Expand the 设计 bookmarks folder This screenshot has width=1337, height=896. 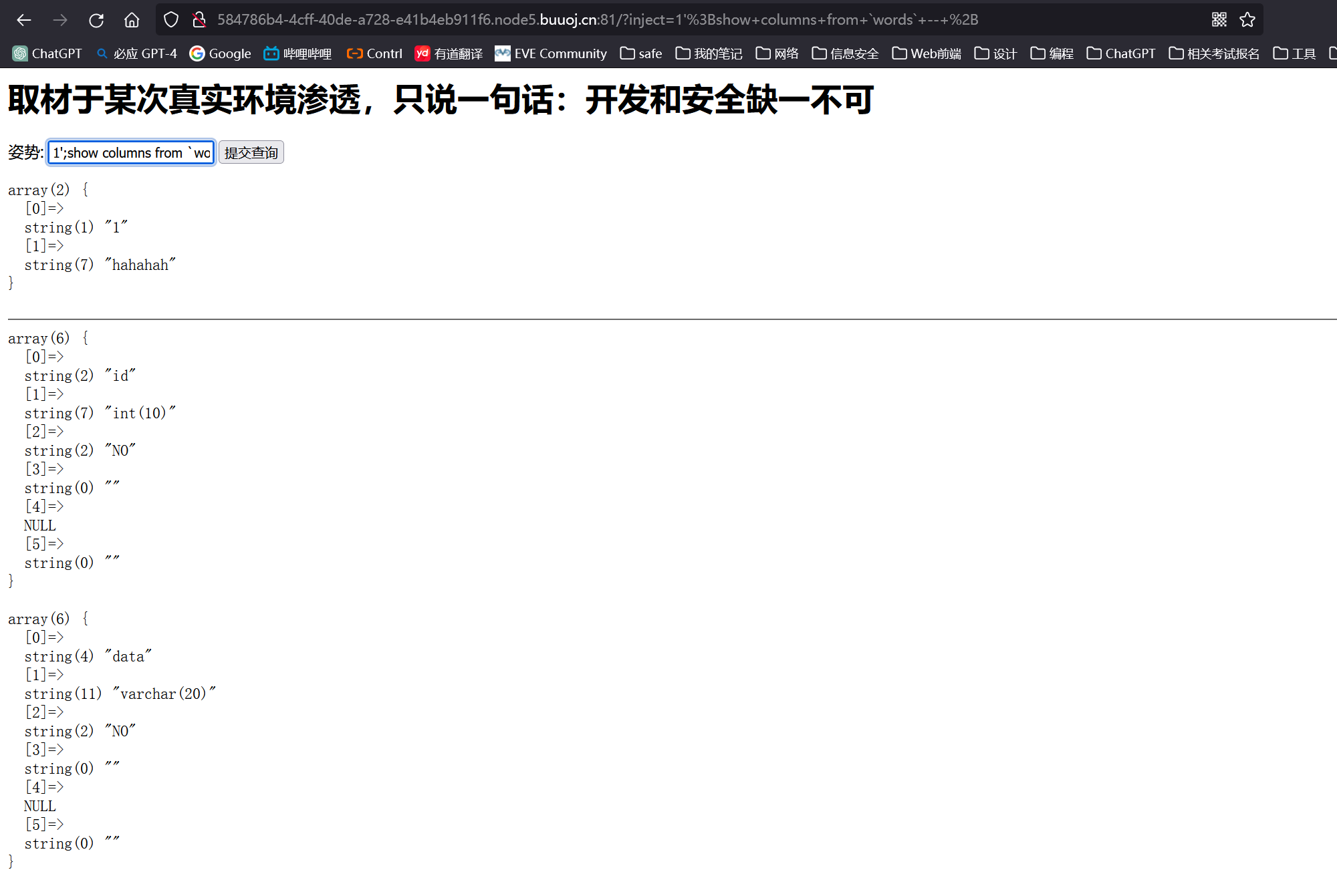[996, 53]
